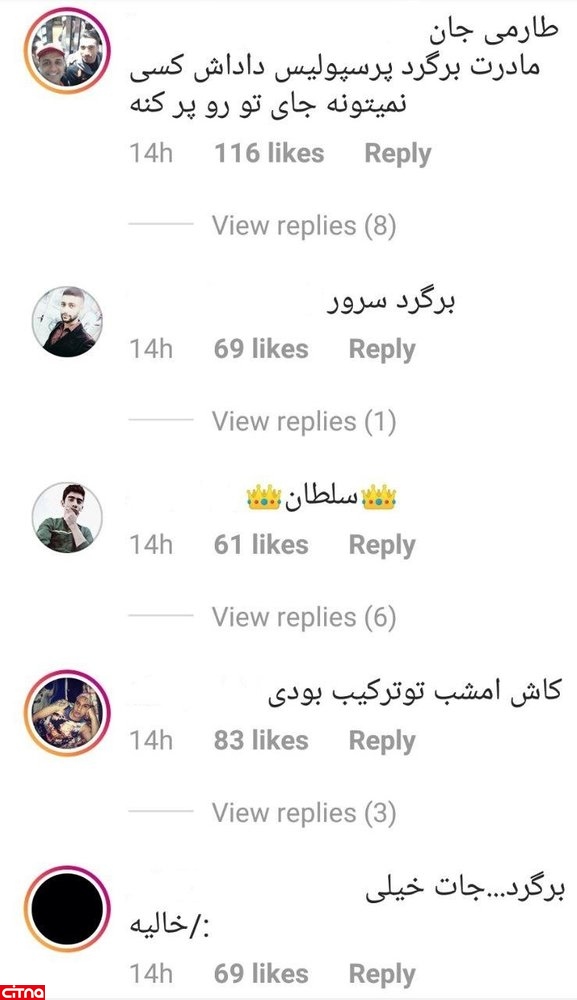Reply to the comment with 83 likes
The height and width of the screenshot is (1000, 577).
click(x=382, y=742)
